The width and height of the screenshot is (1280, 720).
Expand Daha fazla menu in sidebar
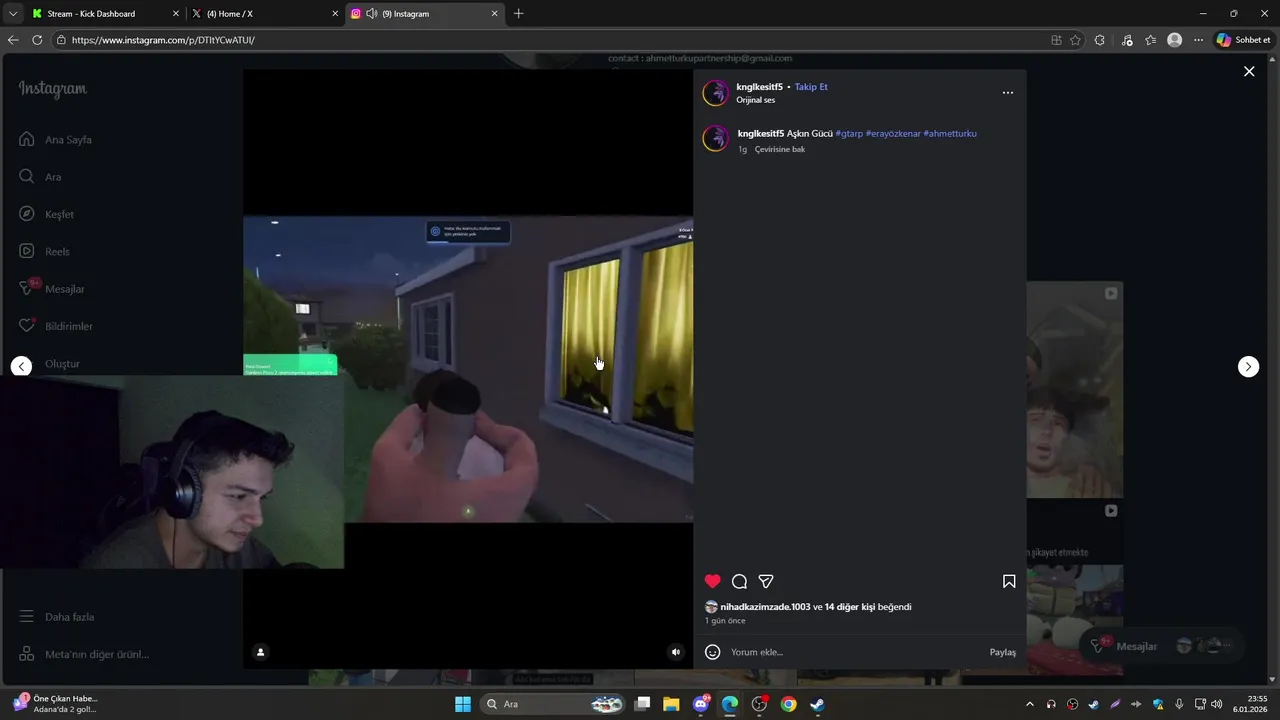tap(57, 617)
